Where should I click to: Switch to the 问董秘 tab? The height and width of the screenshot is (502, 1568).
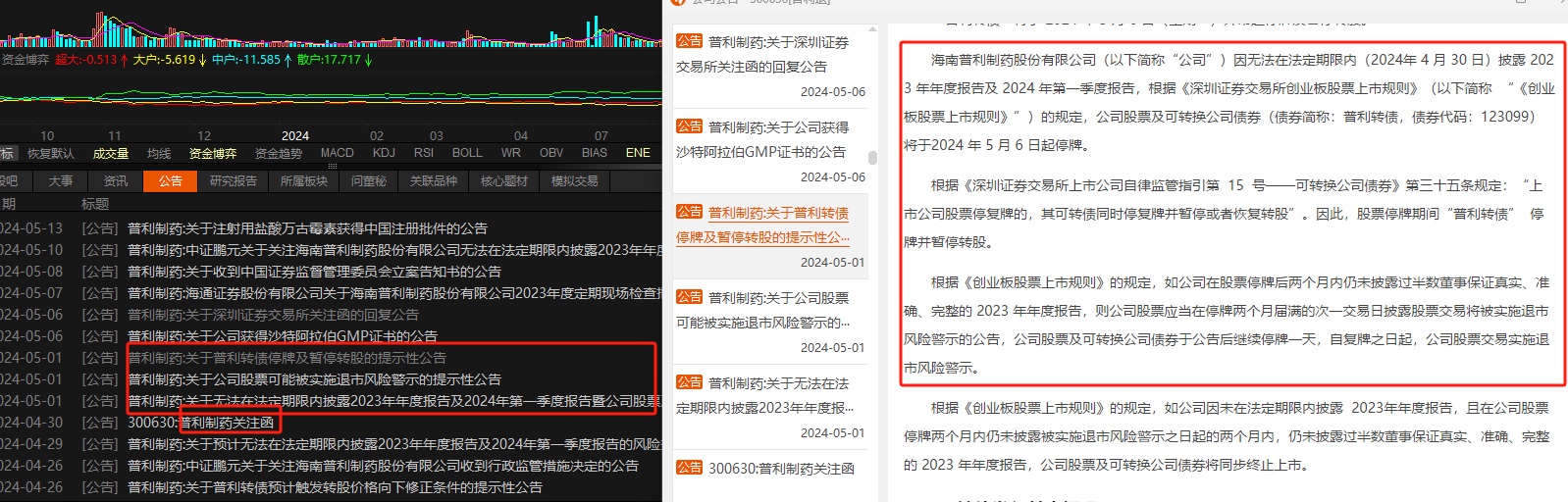(x=369, y=181)
